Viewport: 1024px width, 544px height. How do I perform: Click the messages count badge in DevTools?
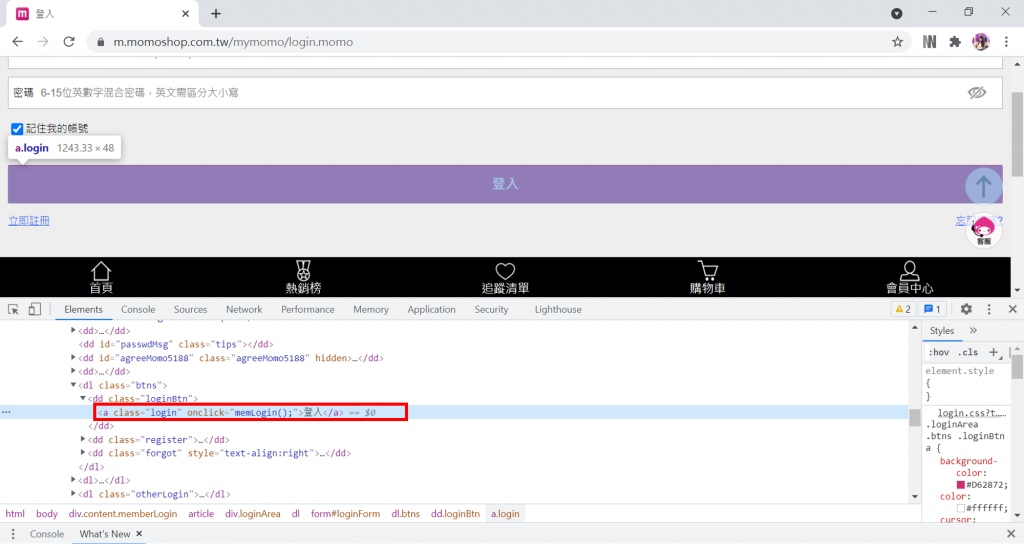click(x=933, y=310)
